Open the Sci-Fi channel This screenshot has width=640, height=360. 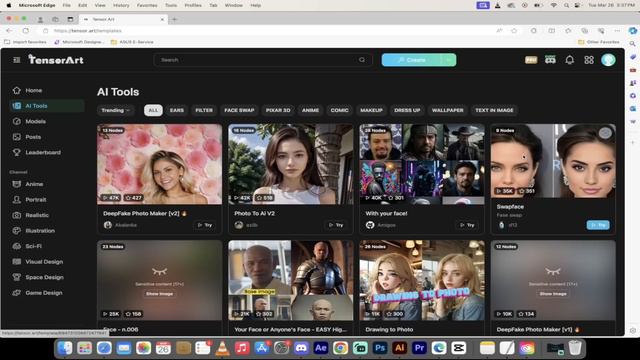click(x=33, y=246)
